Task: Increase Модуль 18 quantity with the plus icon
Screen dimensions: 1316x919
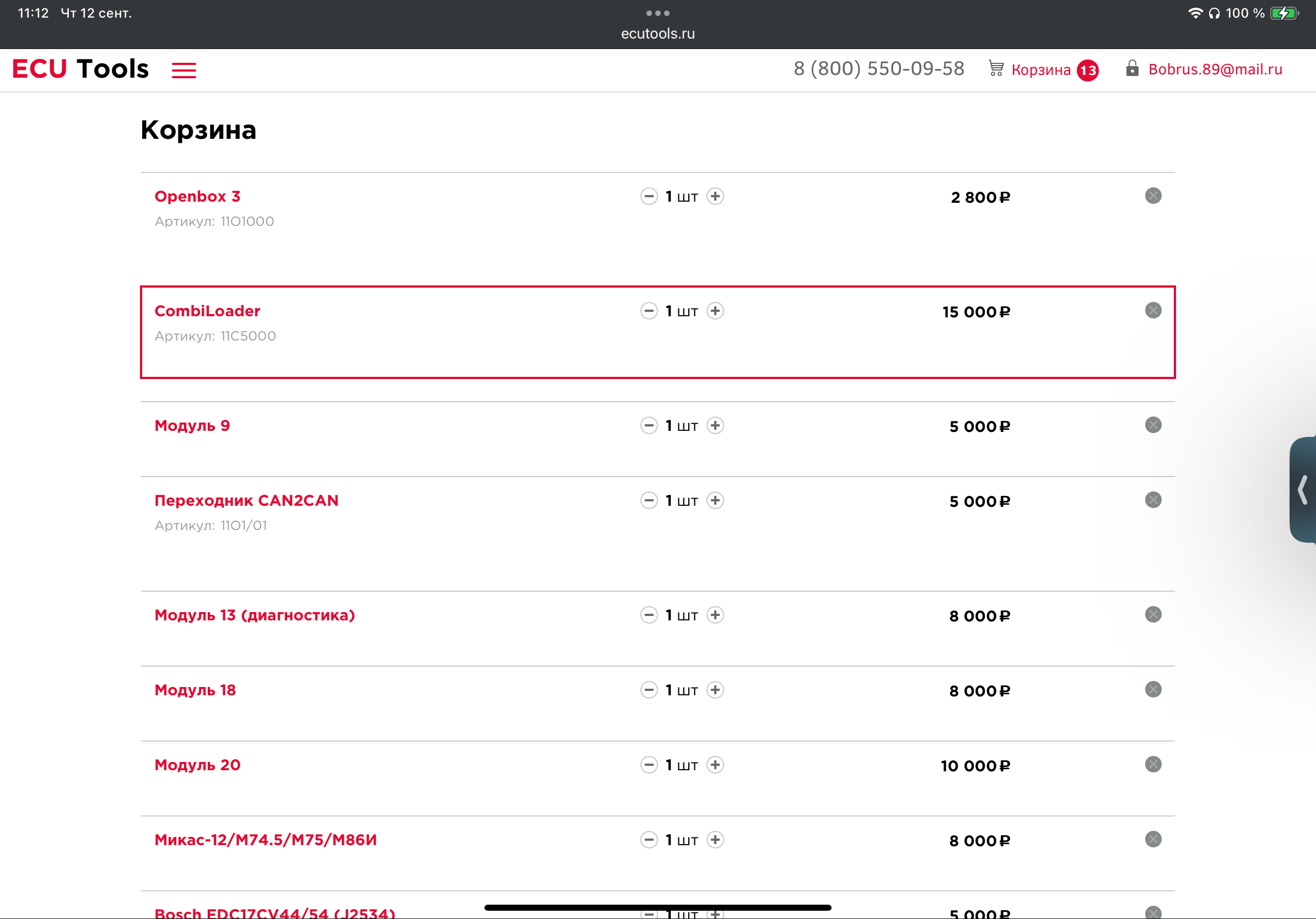Action: pos(715,690)
